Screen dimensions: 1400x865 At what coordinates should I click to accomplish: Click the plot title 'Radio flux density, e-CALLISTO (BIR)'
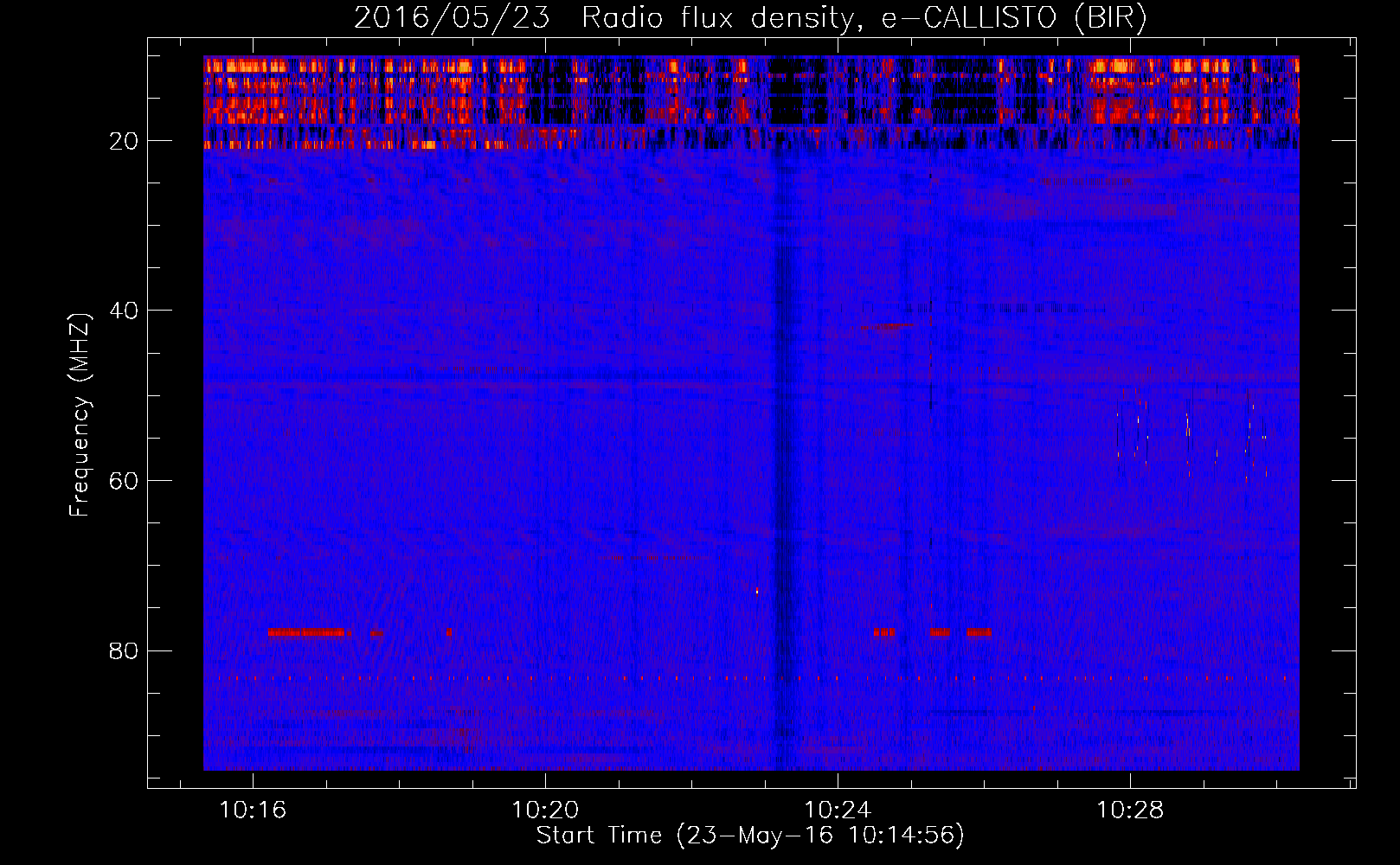[x=864, y=18]
